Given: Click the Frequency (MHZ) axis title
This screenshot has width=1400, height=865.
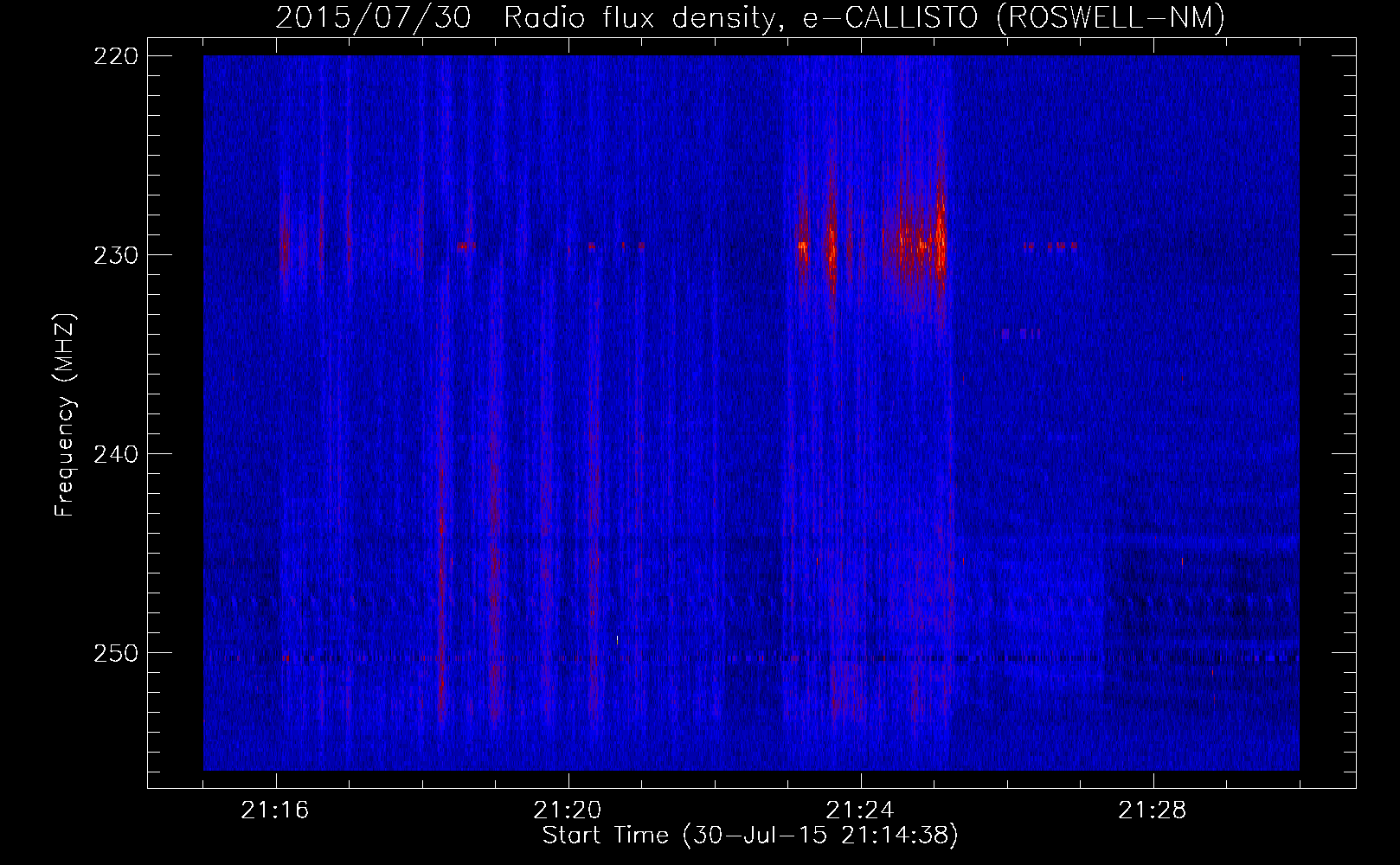Looking at the screenshot, I should click(66, 414).
